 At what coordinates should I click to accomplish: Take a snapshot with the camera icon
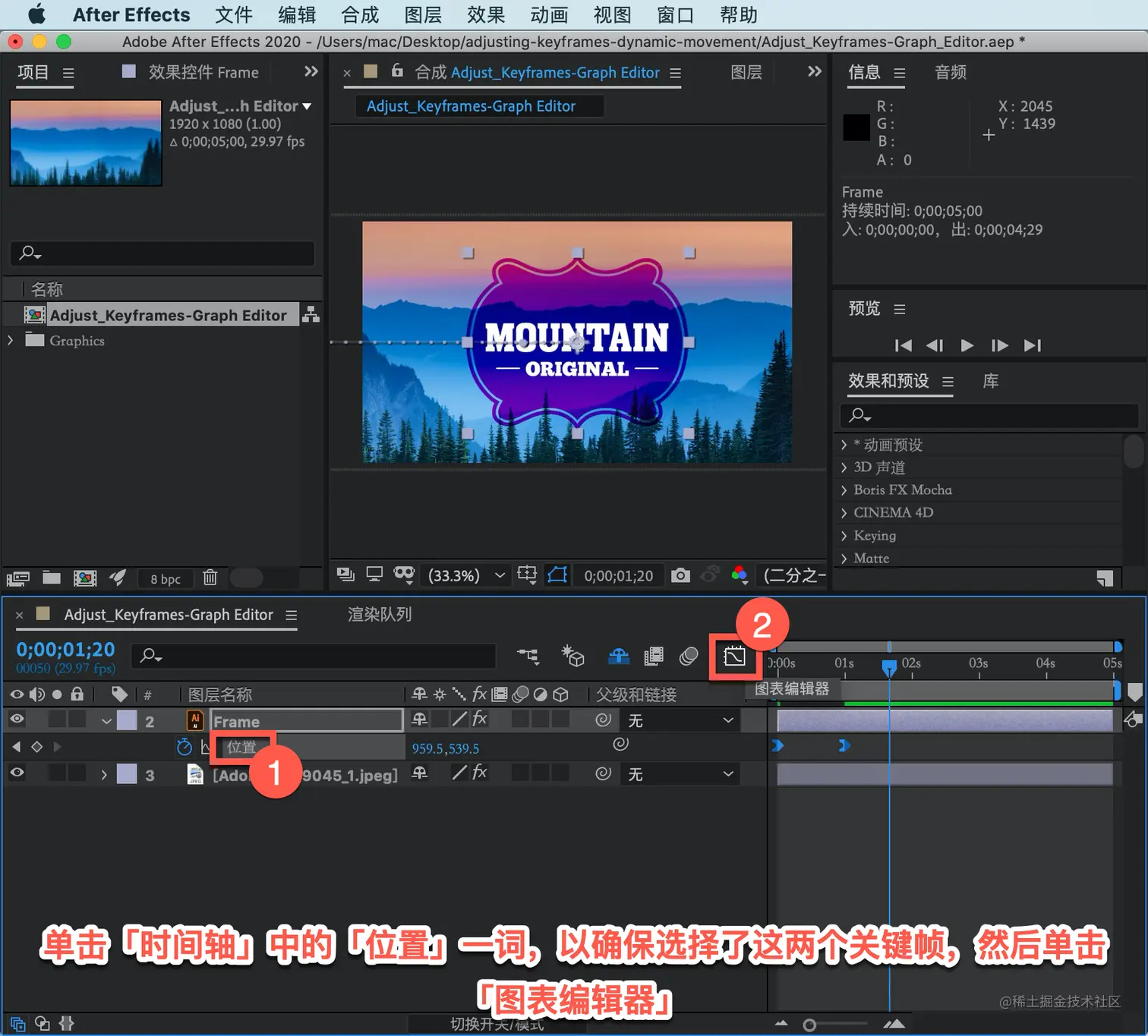click(x=681, y=575)
